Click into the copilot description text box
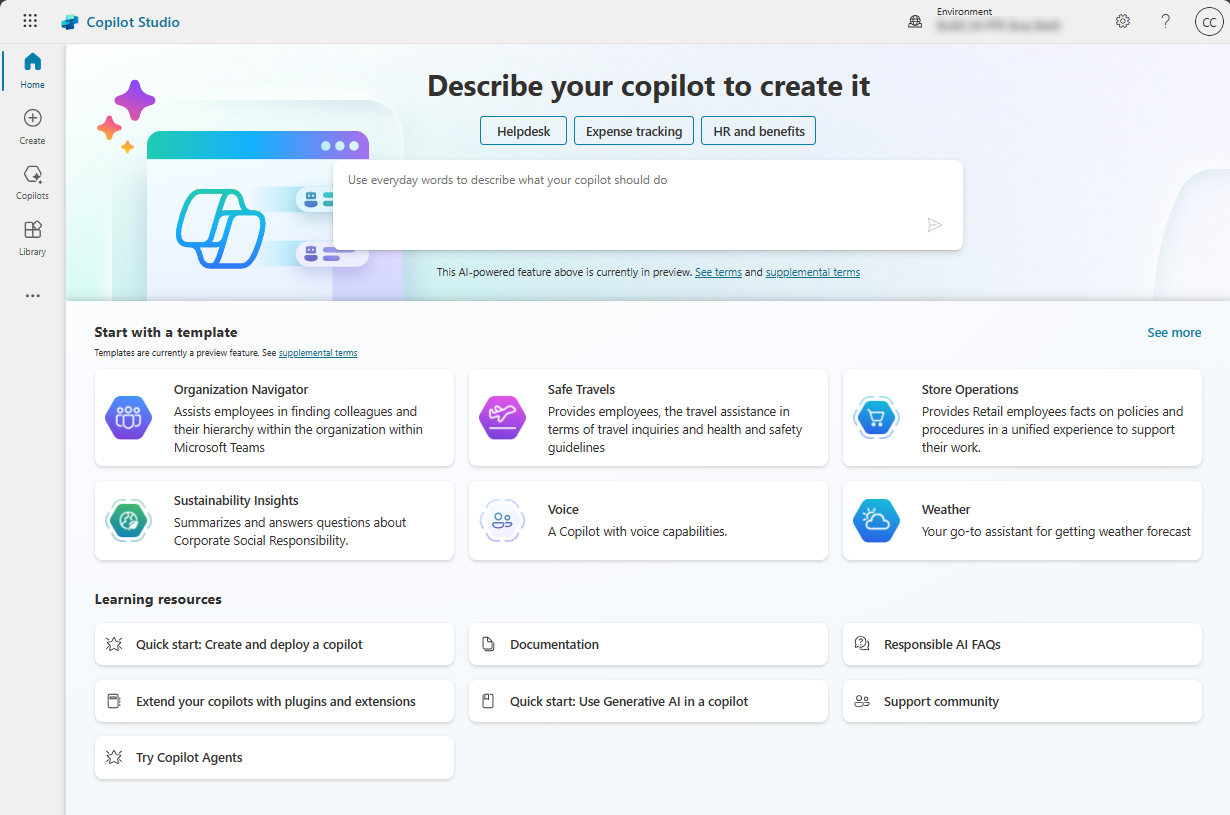The height and width of the screenshot is (815, 1230). [x=648, y=205]
